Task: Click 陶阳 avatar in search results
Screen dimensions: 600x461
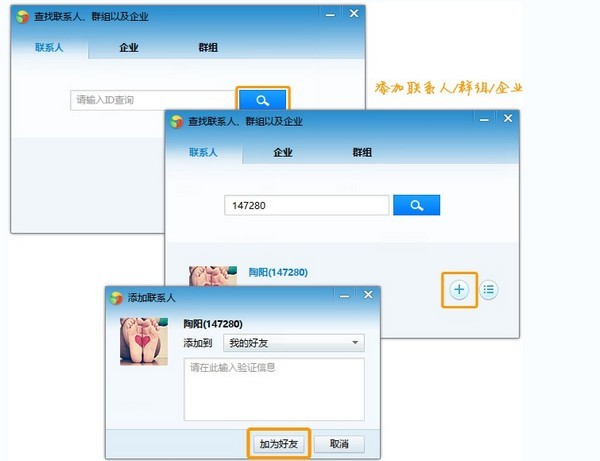Action: [213, 276]
